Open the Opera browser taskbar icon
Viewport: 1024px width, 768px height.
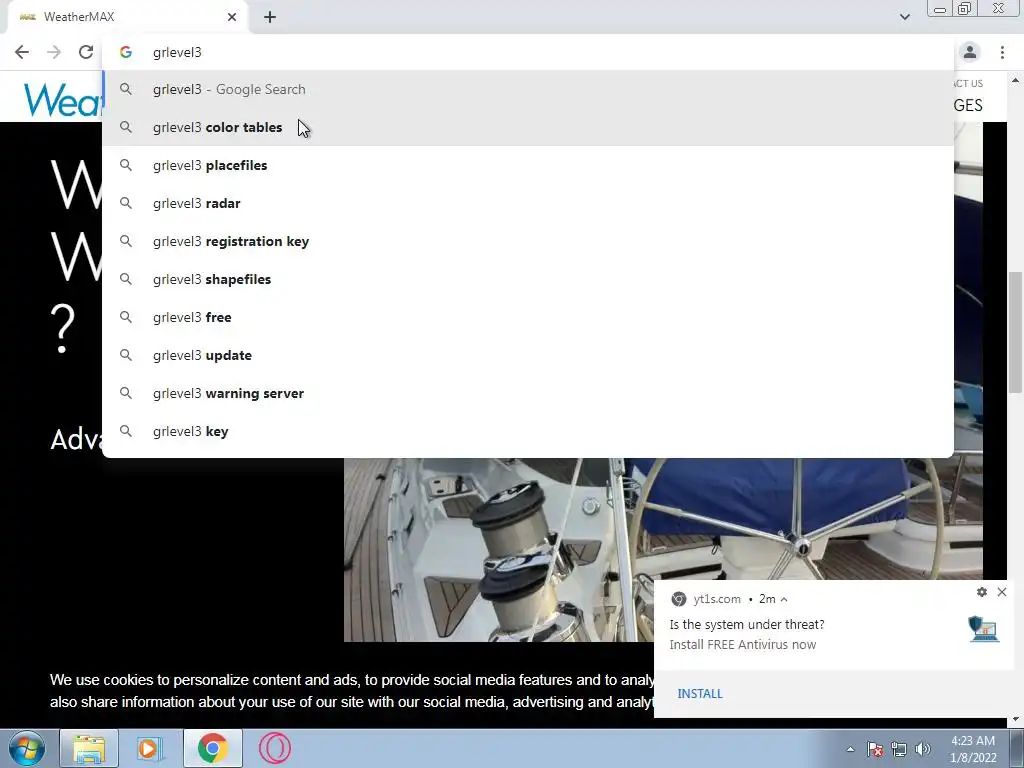pos(274,748)
